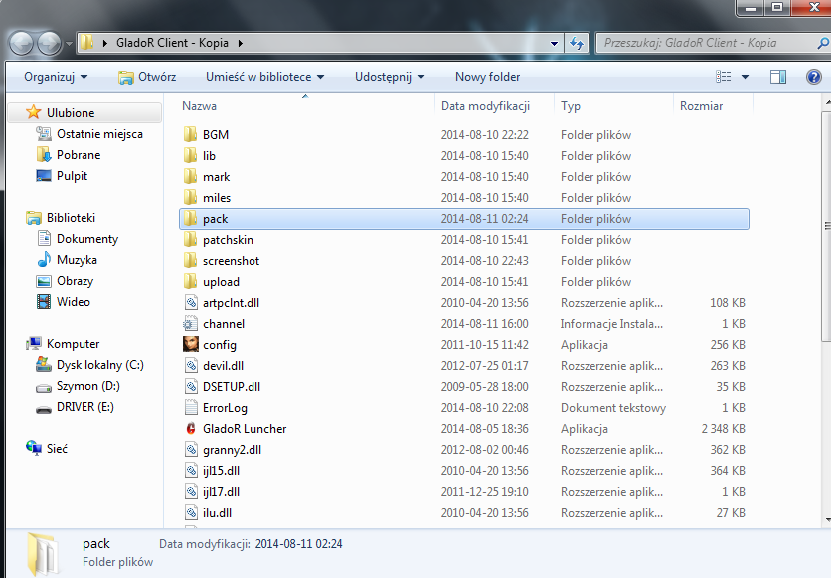
Task: Sort by the Rozmiar column header
Action: coord(701,106)
